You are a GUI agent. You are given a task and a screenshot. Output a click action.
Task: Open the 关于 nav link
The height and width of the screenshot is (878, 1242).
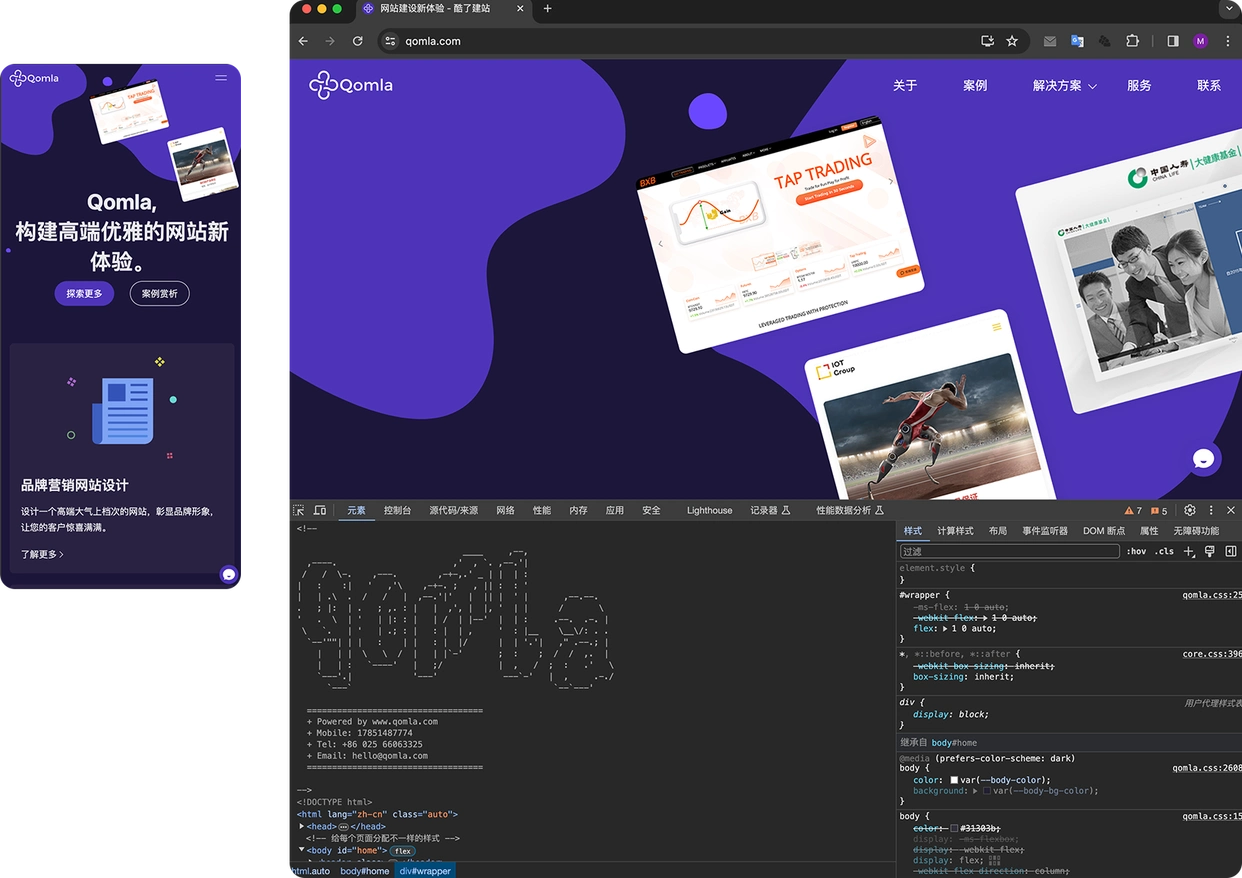[x=905, y=86]
